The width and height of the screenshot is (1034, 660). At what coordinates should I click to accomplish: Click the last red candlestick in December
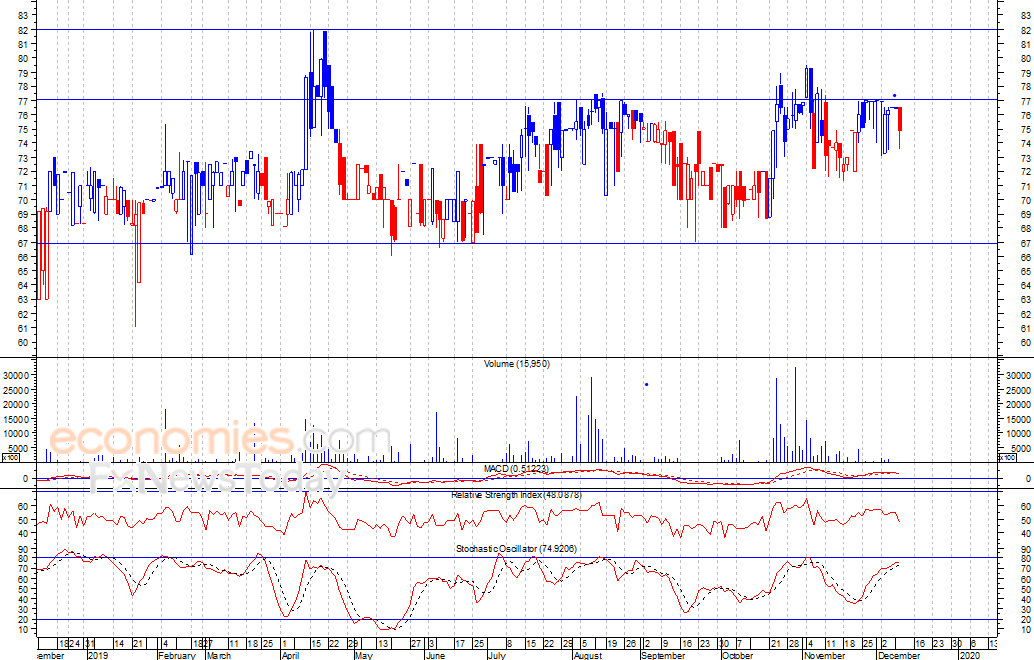pos(900,118)
